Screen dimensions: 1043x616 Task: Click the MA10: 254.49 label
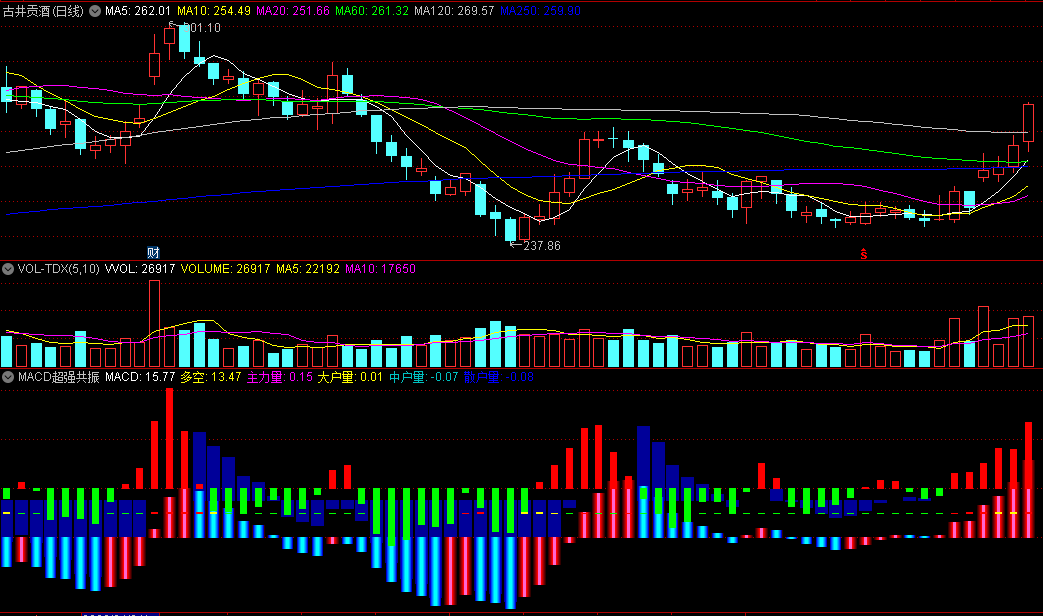coord(214,11)
